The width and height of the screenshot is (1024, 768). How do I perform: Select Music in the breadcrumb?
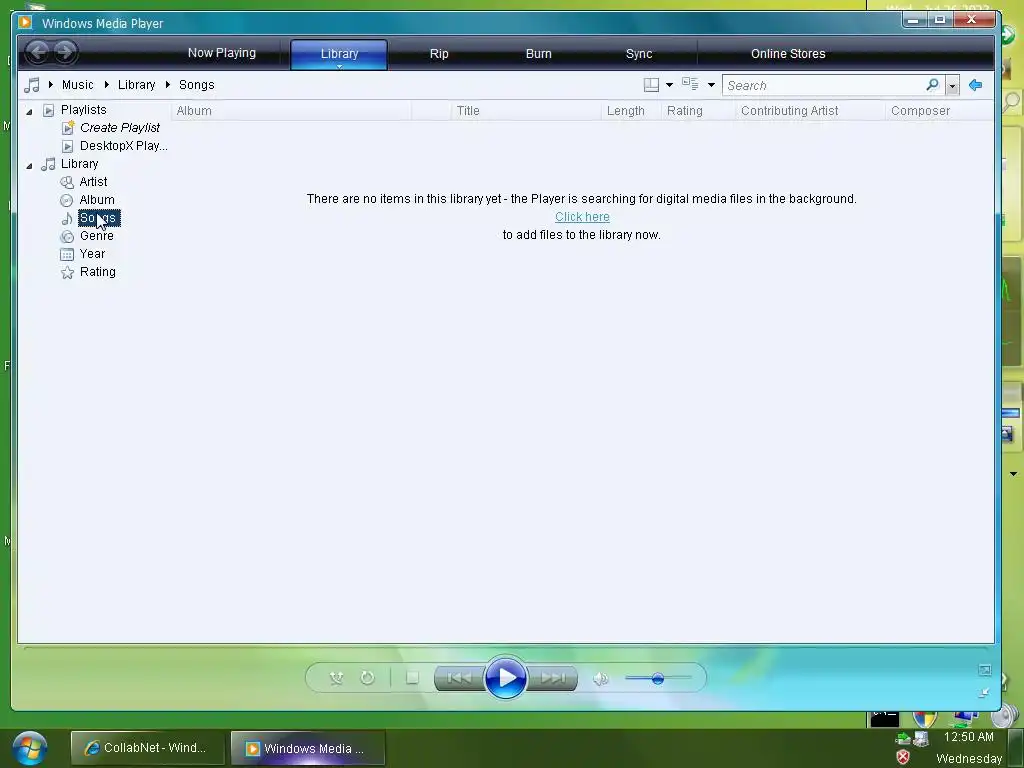78,85
